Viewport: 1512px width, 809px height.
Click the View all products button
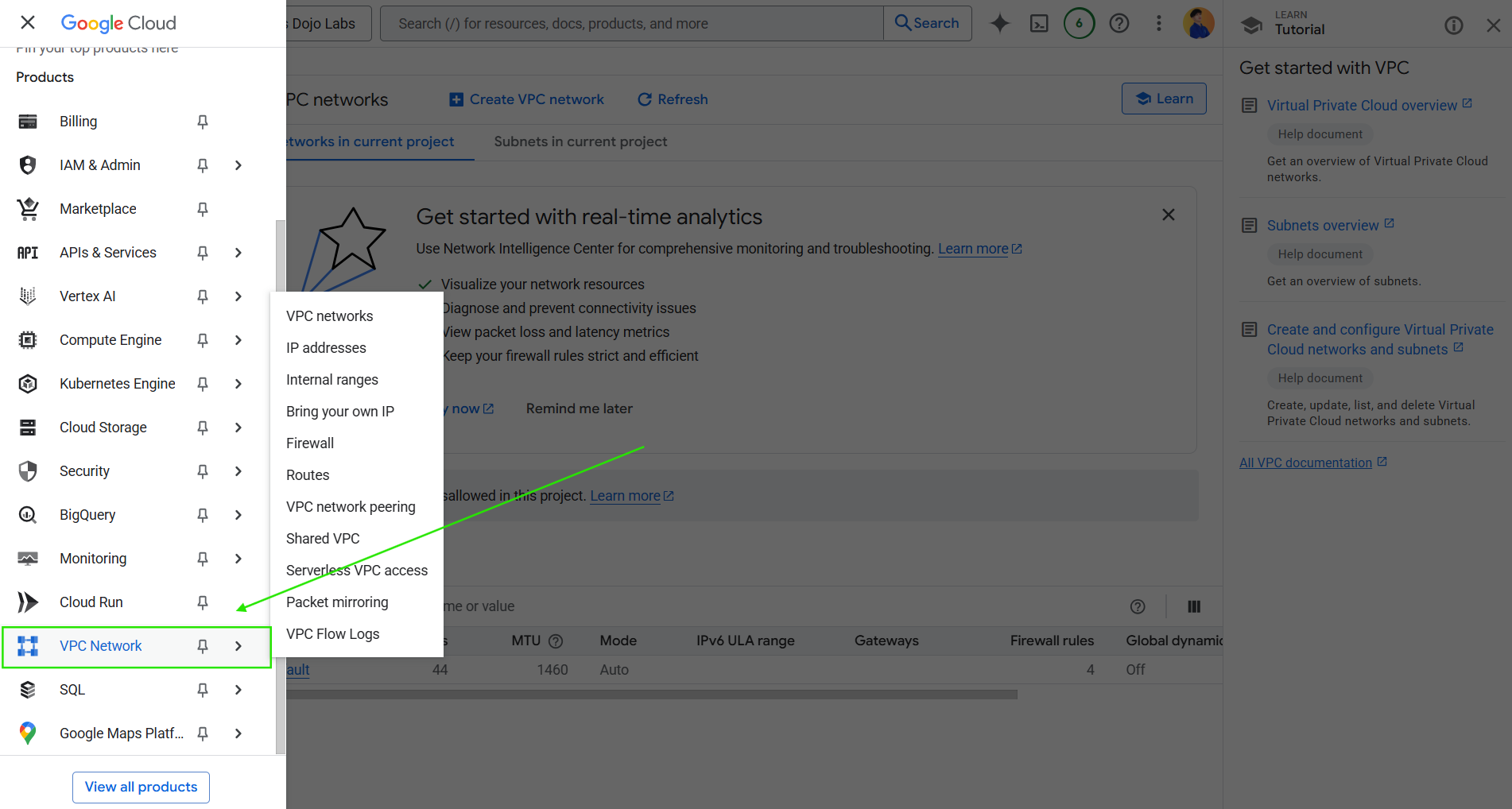tap(141, 787)
